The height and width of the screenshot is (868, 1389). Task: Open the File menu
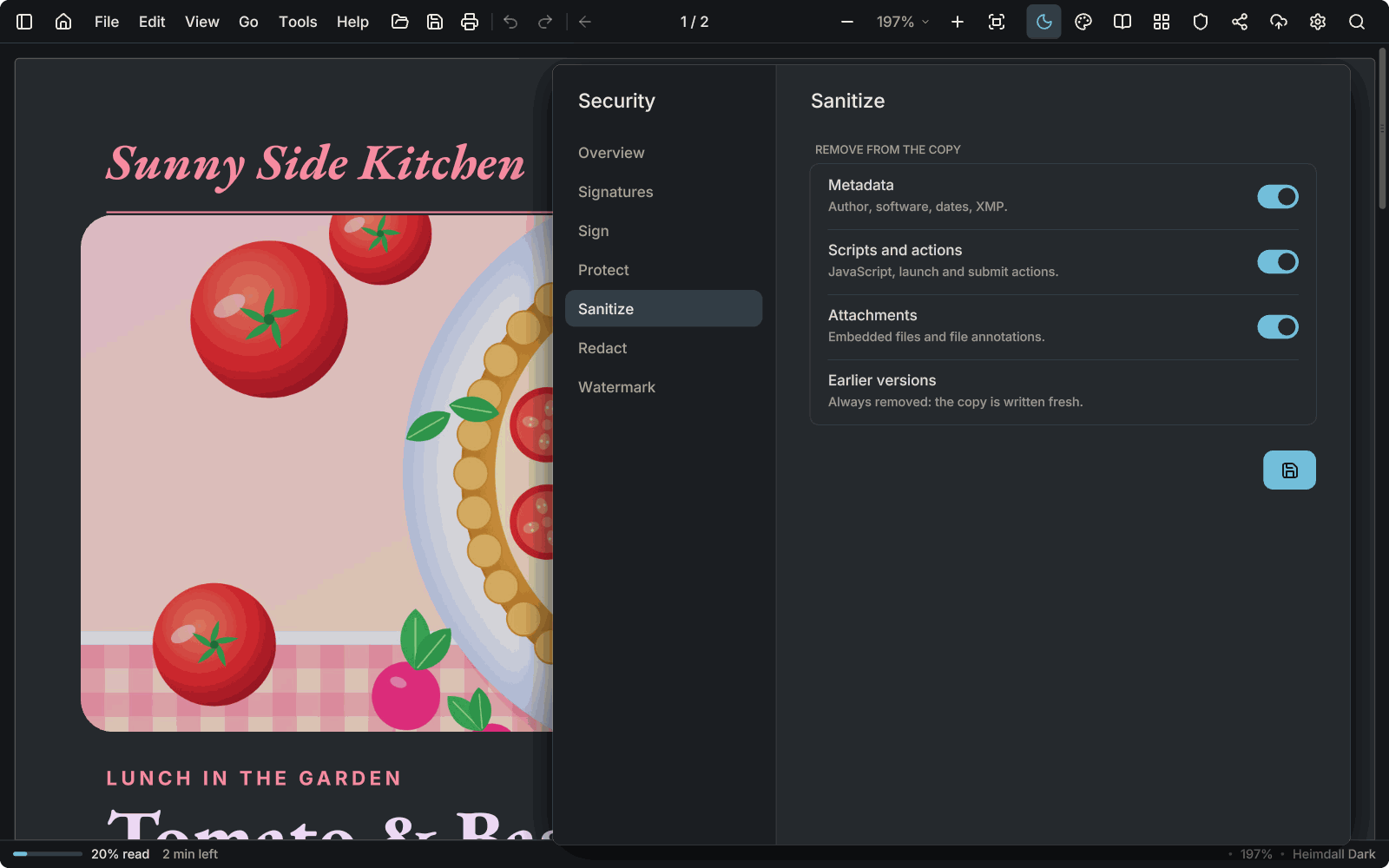tap(107, 22)
